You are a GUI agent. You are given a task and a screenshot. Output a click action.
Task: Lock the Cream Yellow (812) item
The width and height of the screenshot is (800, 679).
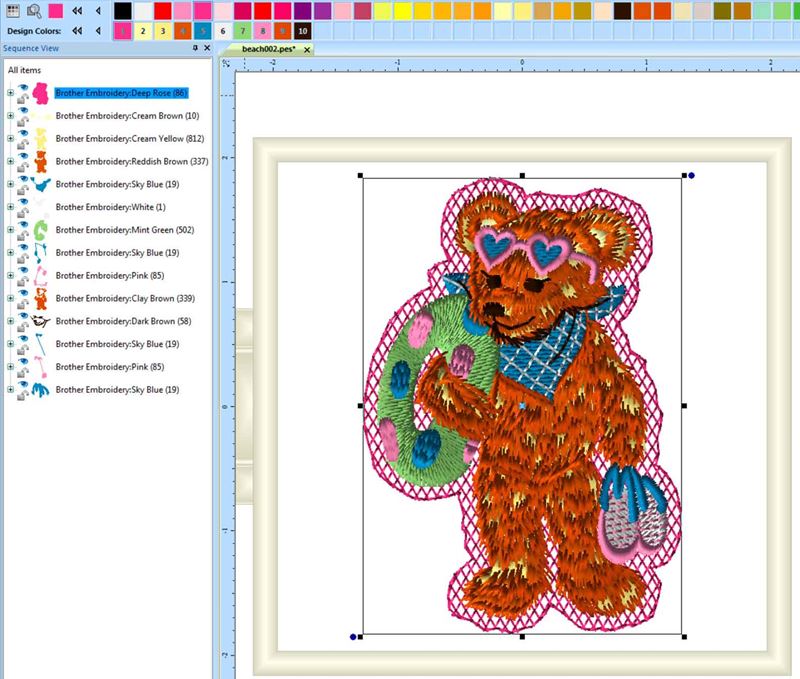point(22,144)
